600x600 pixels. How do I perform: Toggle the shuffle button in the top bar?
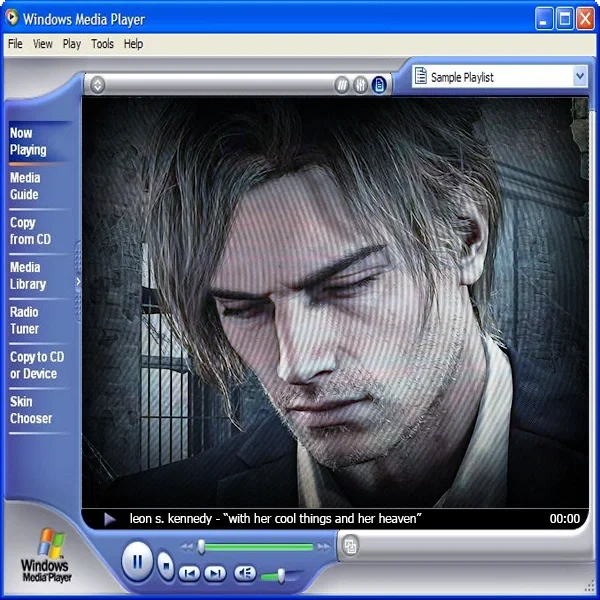point(342,85)
